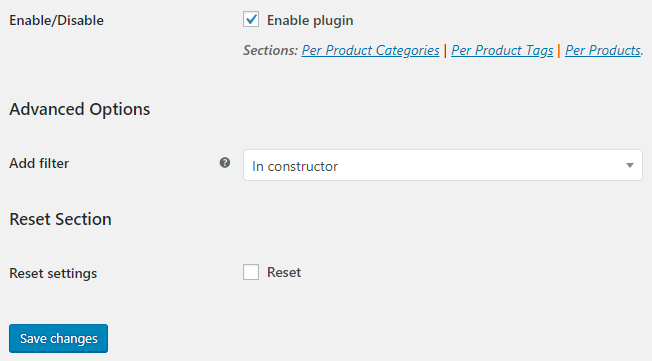
Task: Click the first red separator between section links
Action: click(445, 50)
